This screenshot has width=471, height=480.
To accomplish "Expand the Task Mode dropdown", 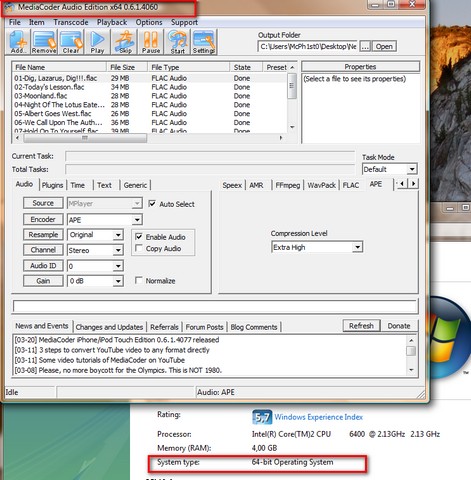I will [412, 169].
